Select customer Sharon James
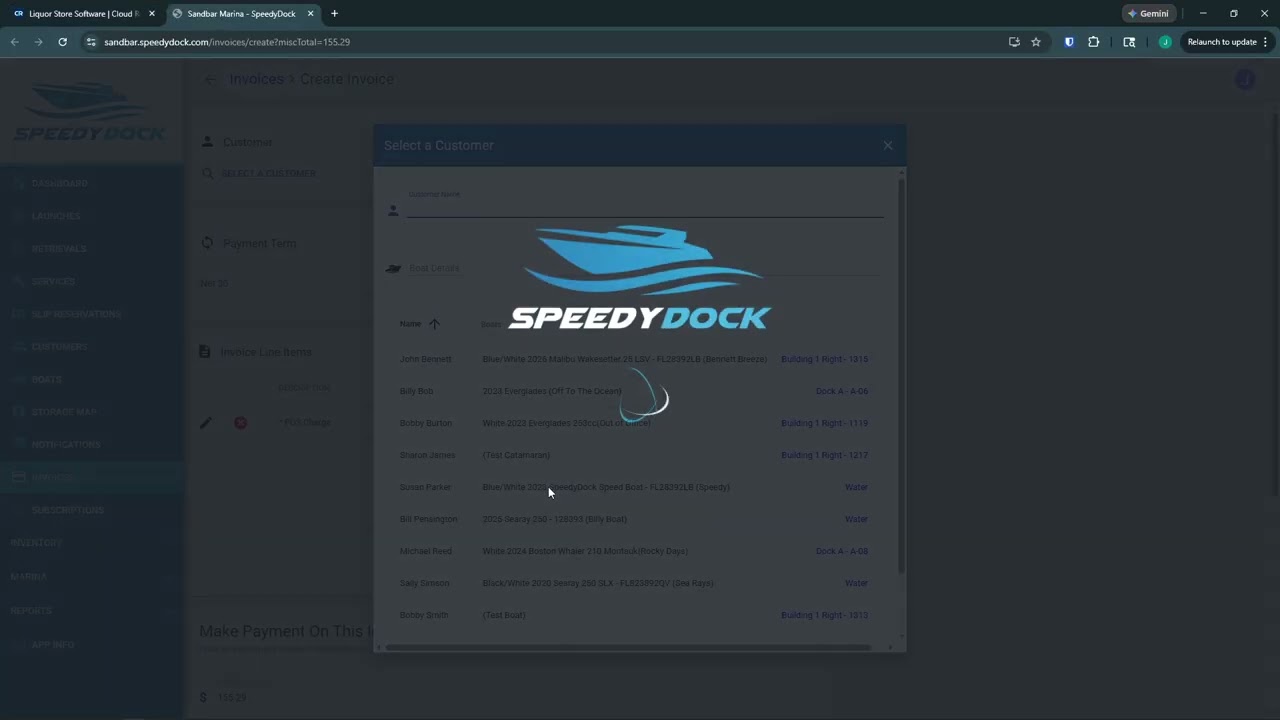Screen dimensions: 1280x720 [x=427, y=455]
